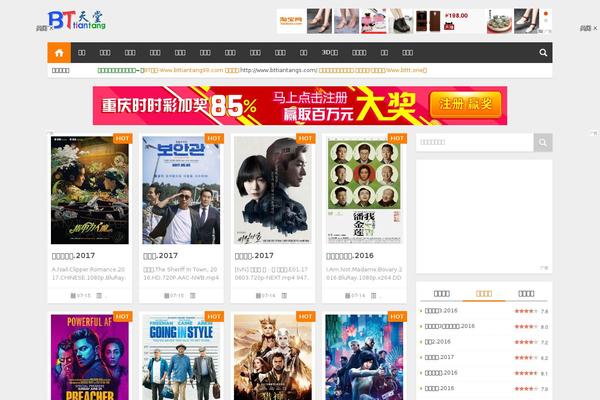Open the tvN drama poster with woman and man
The width and height of the screenshot is (600, 400).
click(x=273, y=190)
